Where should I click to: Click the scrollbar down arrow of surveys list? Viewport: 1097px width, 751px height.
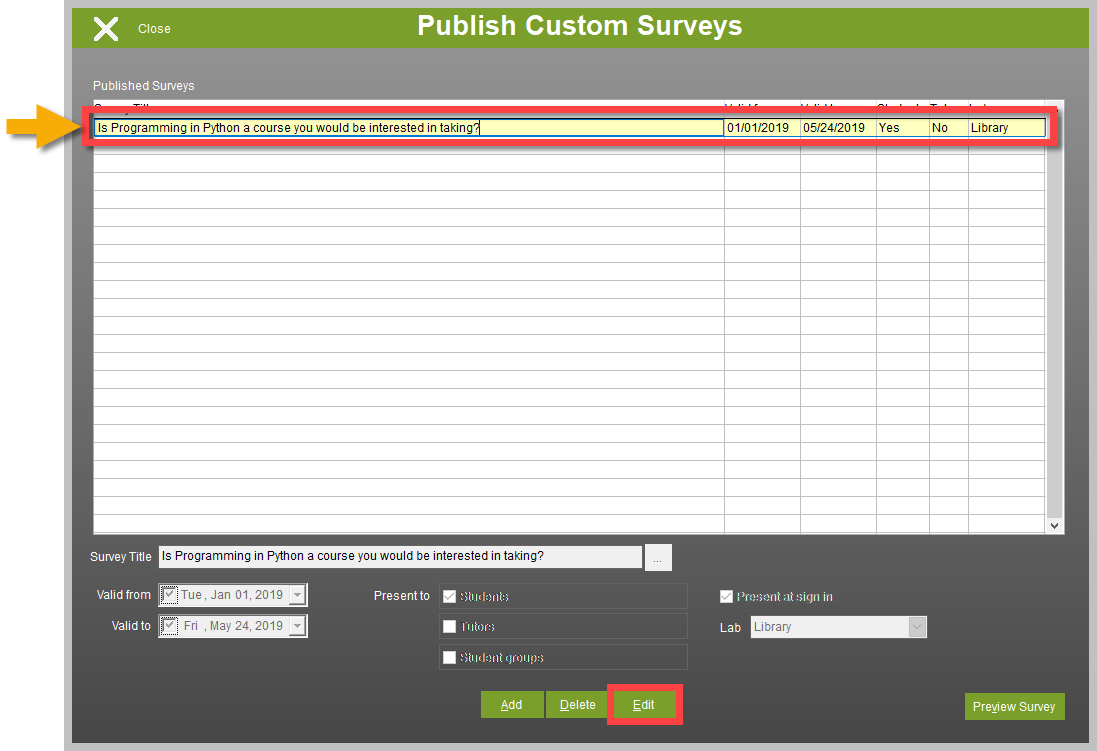(x=1054, y=525)
